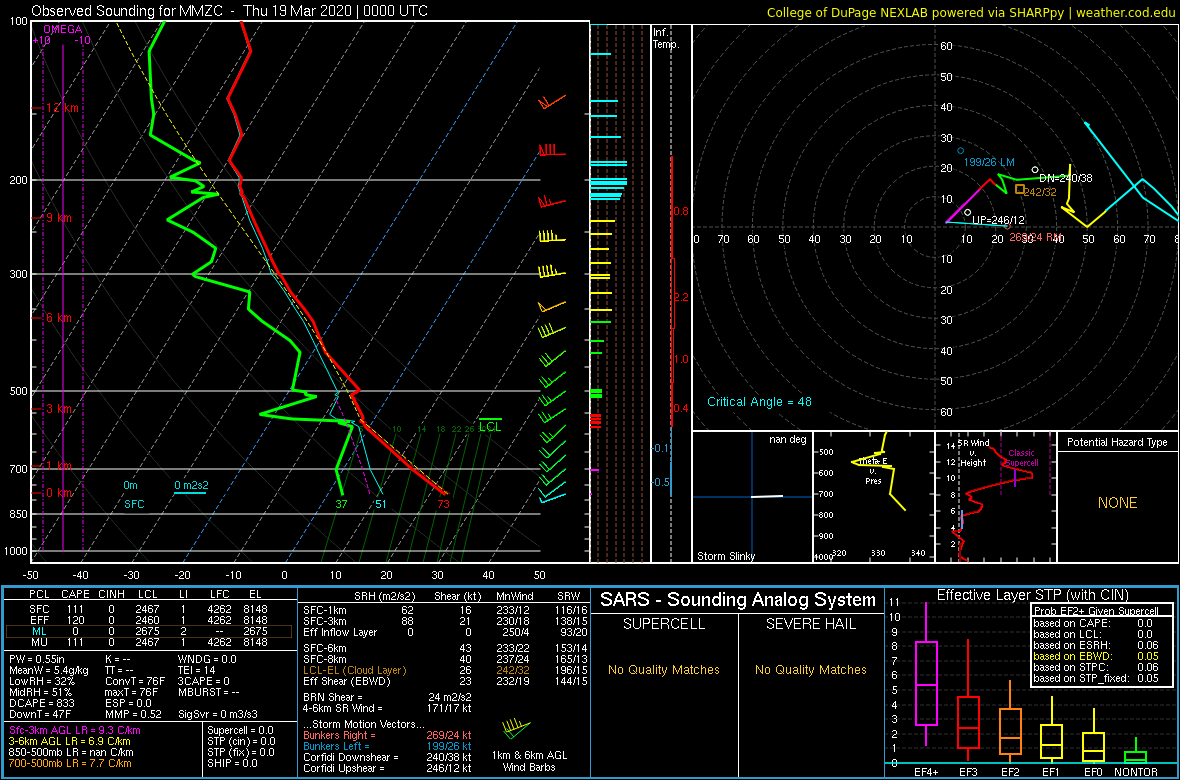Open the Storm Slinky panel label
The height and width of the screenshot is (780, 1180).
[x=725, y=556]
